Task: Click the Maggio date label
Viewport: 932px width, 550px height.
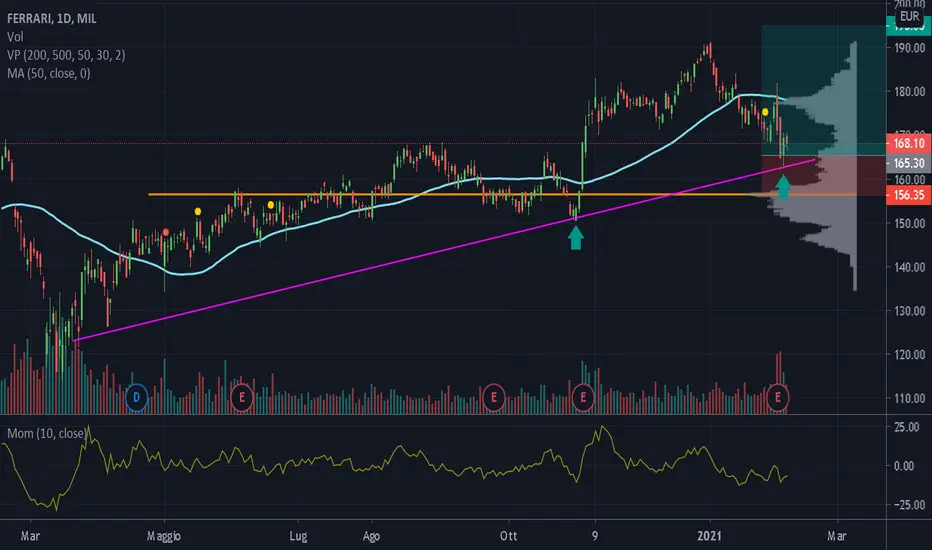Action: pos(163,536)
